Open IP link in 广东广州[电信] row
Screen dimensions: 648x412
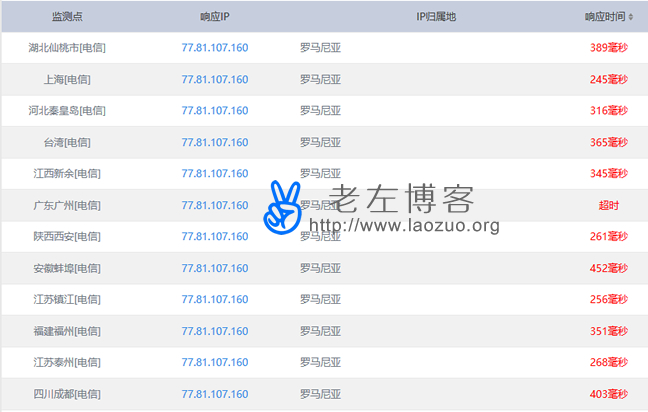click(x=214, y=205)
